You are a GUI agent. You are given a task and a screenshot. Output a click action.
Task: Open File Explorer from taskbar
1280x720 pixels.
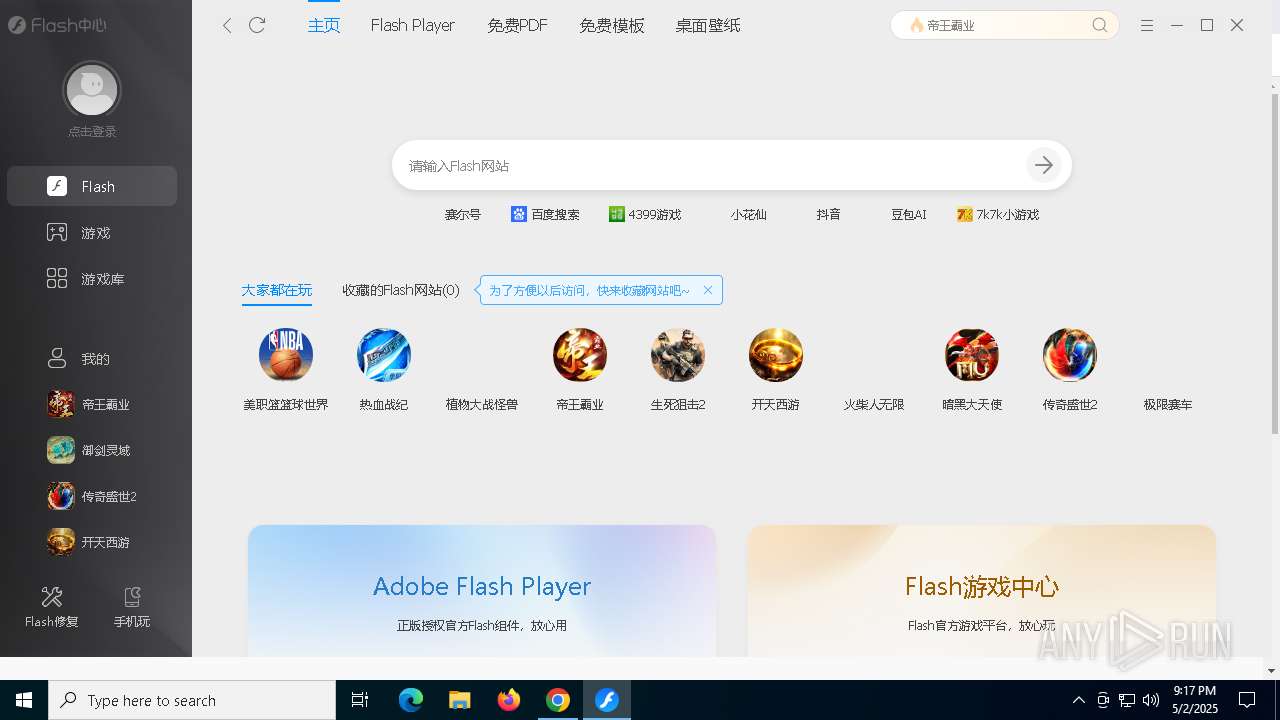tap(460, 700)
